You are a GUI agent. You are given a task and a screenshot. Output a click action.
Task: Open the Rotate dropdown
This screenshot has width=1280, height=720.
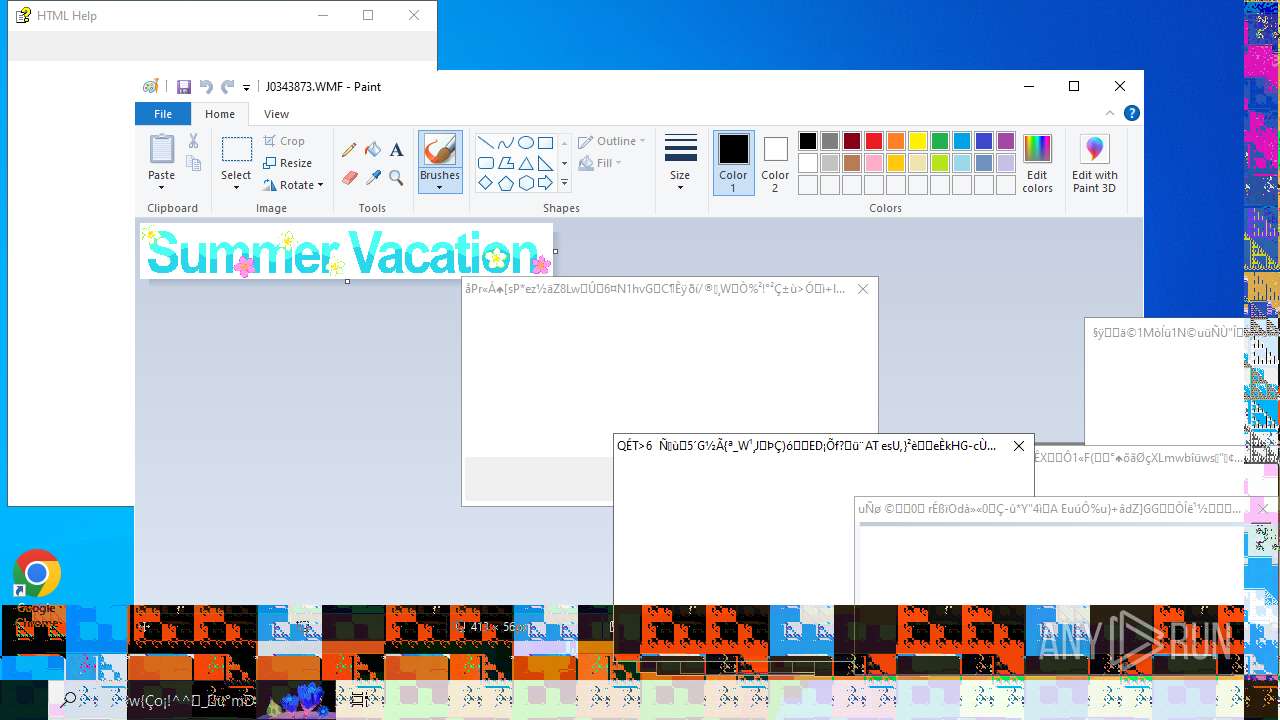(x=294, y=185)
